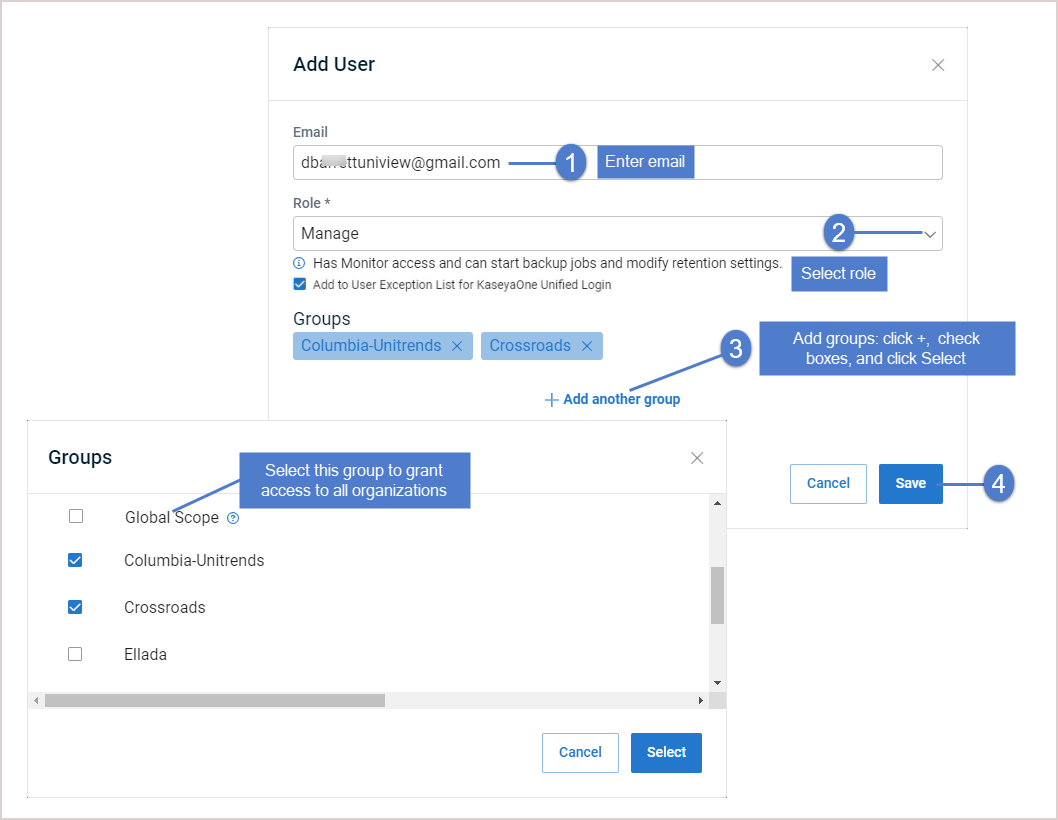The height and width of the screenshot is (820, 1058).
Task: Open the Role dropdown
Action: [x=617, y=234]
